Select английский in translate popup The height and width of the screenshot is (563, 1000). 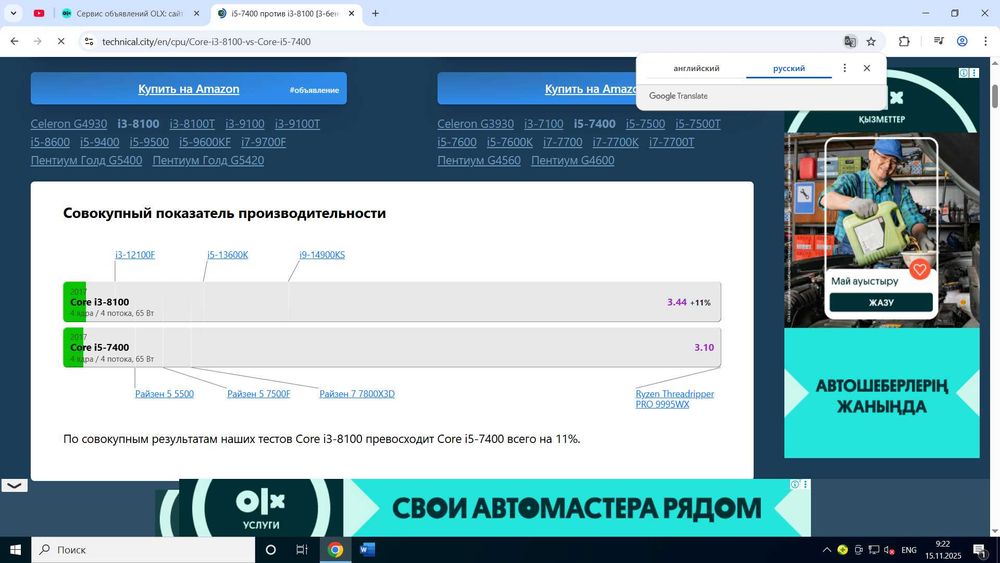tap(696, 68)
